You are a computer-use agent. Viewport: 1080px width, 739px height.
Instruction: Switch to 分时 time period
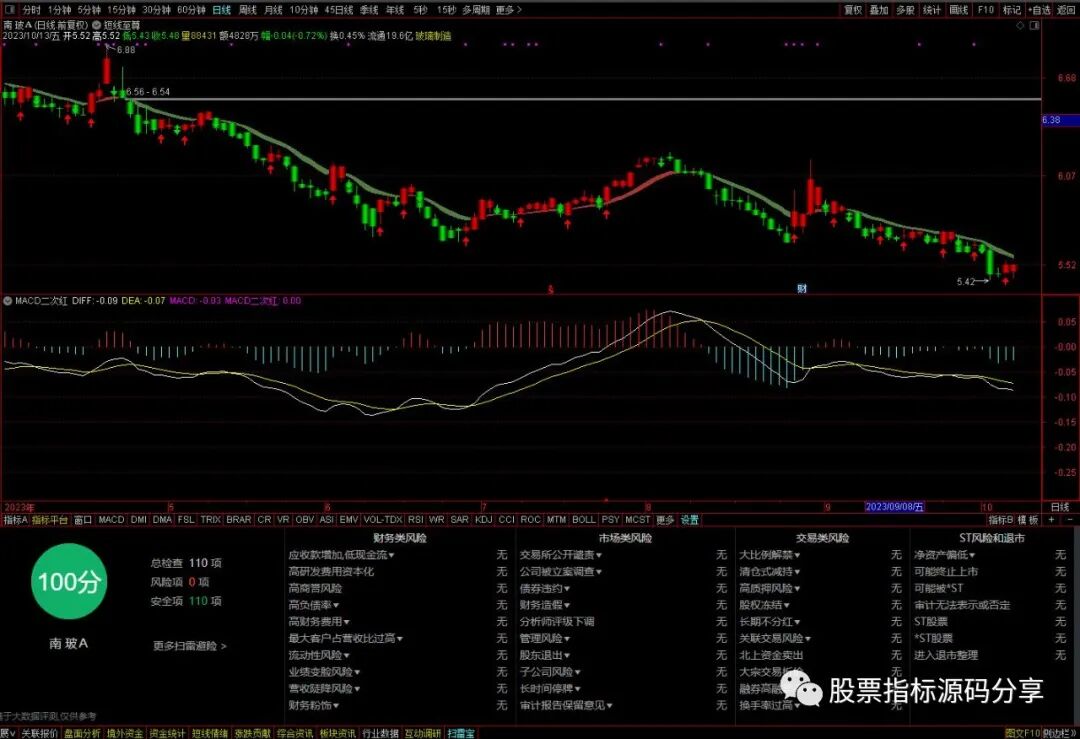tap(32, 10)
